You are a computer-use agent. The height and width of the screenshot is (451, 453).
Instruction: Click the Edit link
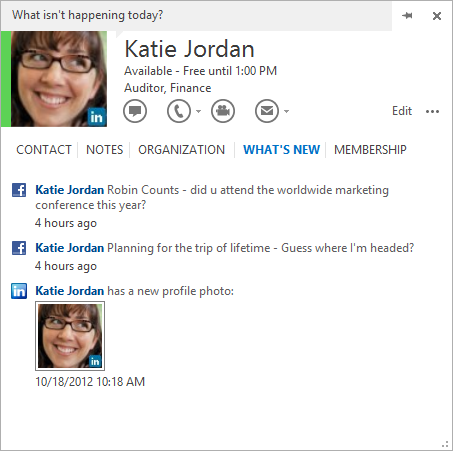(402, 111)
